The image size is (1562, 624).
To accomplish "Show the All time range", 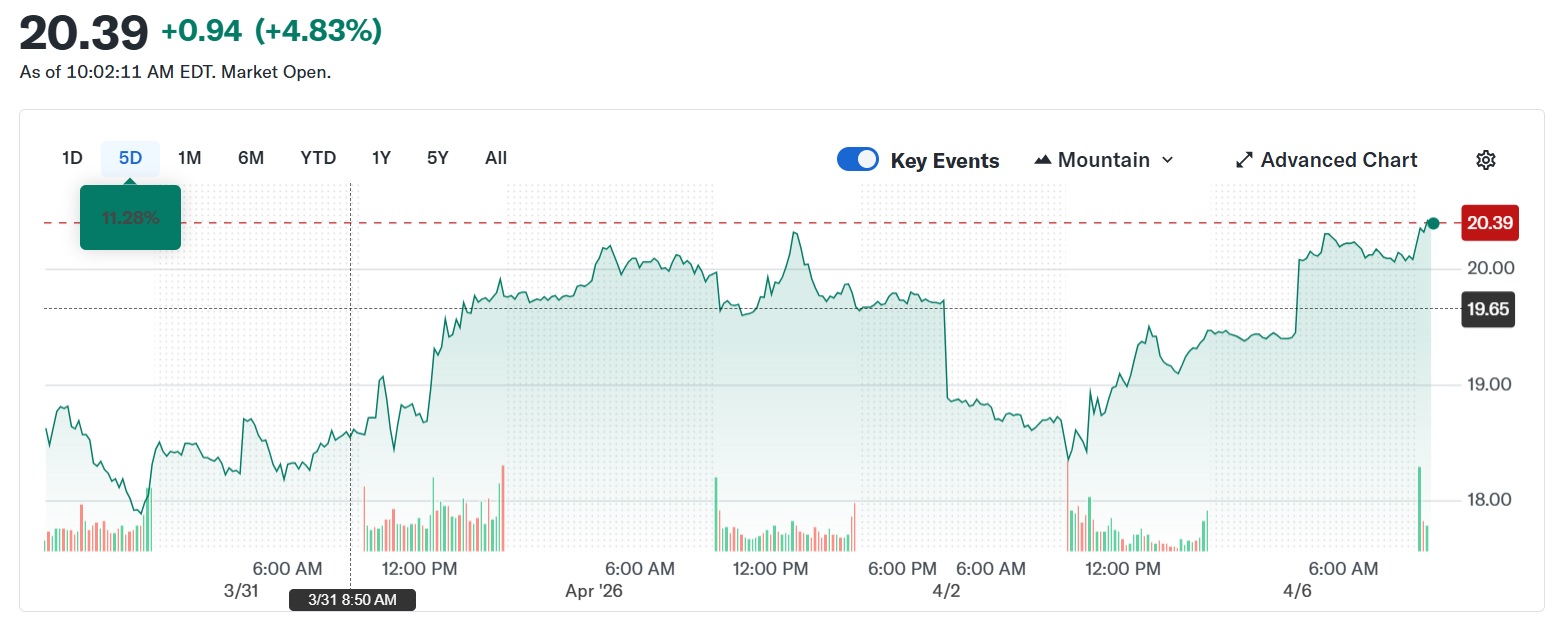I will tap(496, 158).
